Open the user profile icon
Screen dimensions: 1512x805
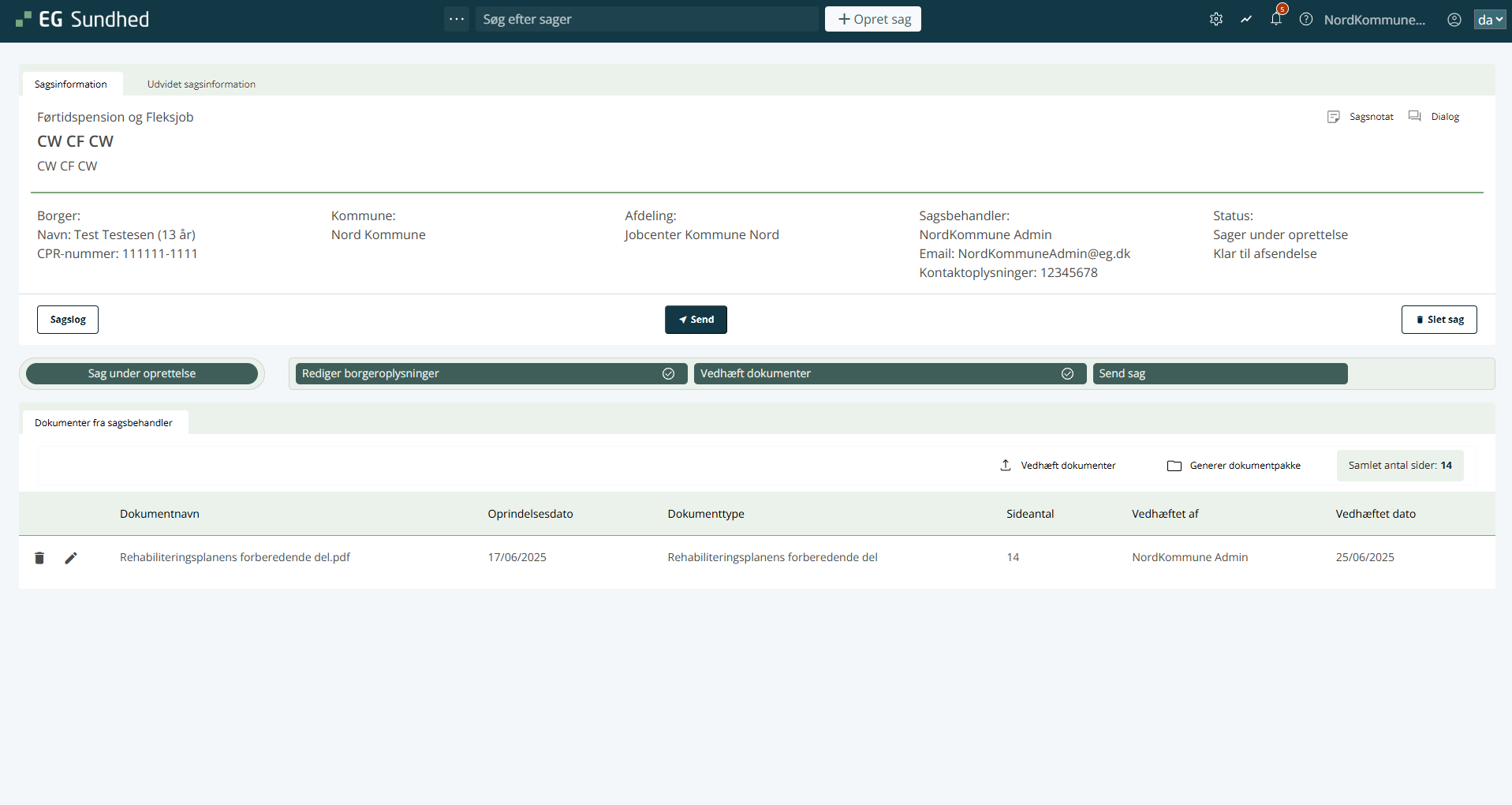point(1454,19)
